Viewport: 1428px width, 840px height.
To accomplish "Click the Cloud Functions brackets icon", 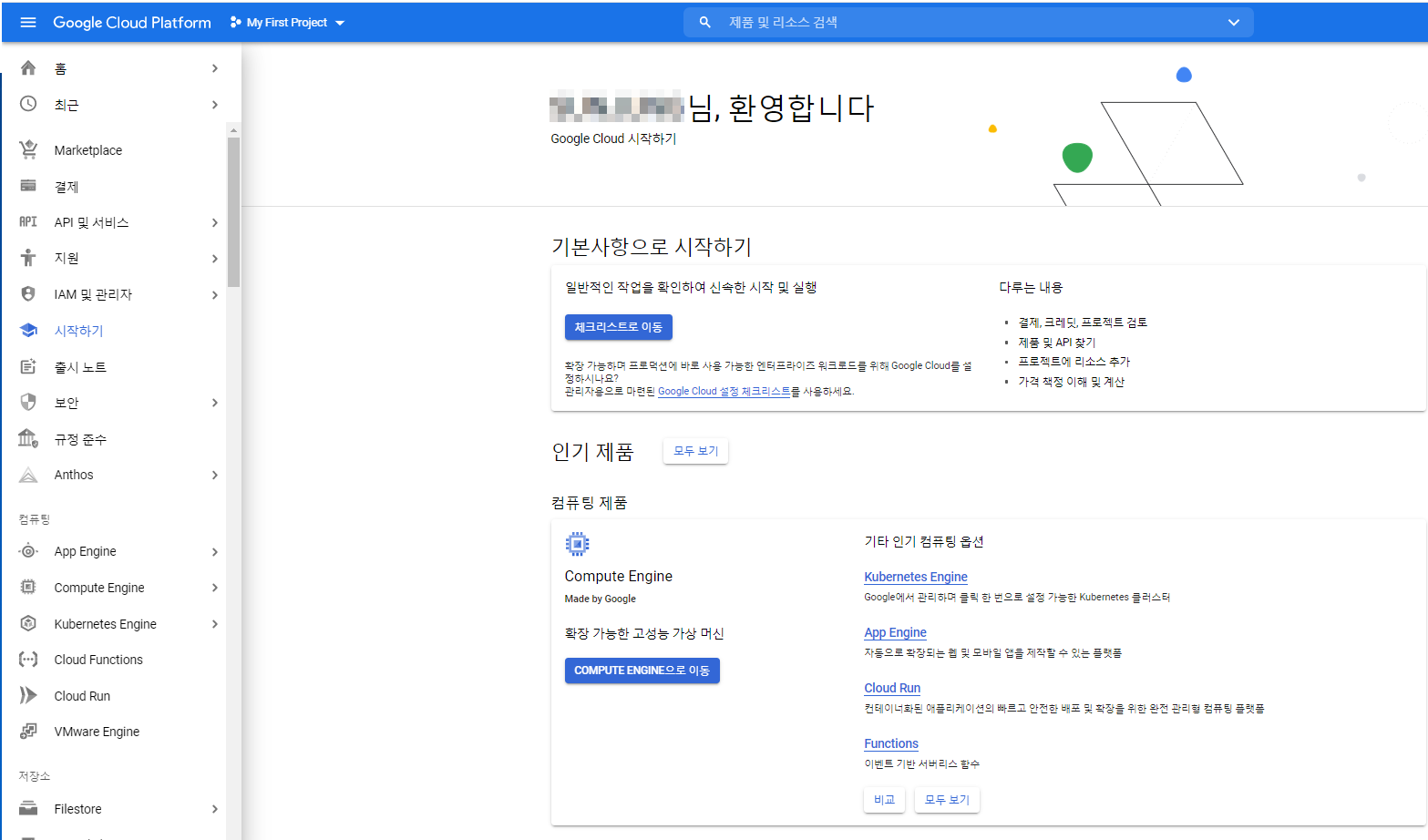I will click(28, 659).
